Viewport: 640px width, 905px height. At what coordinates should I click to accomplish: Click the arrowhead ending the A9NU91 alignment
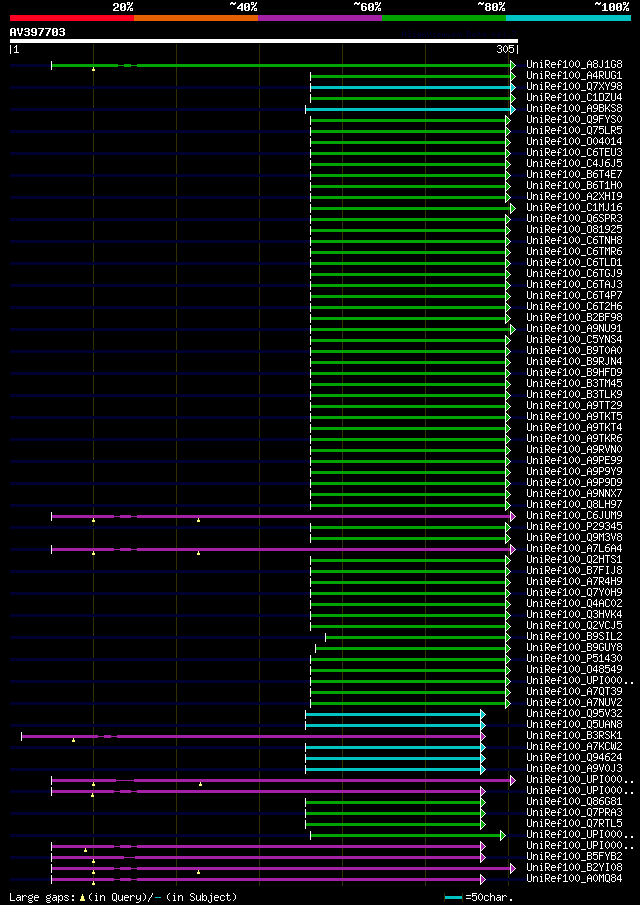513,329
